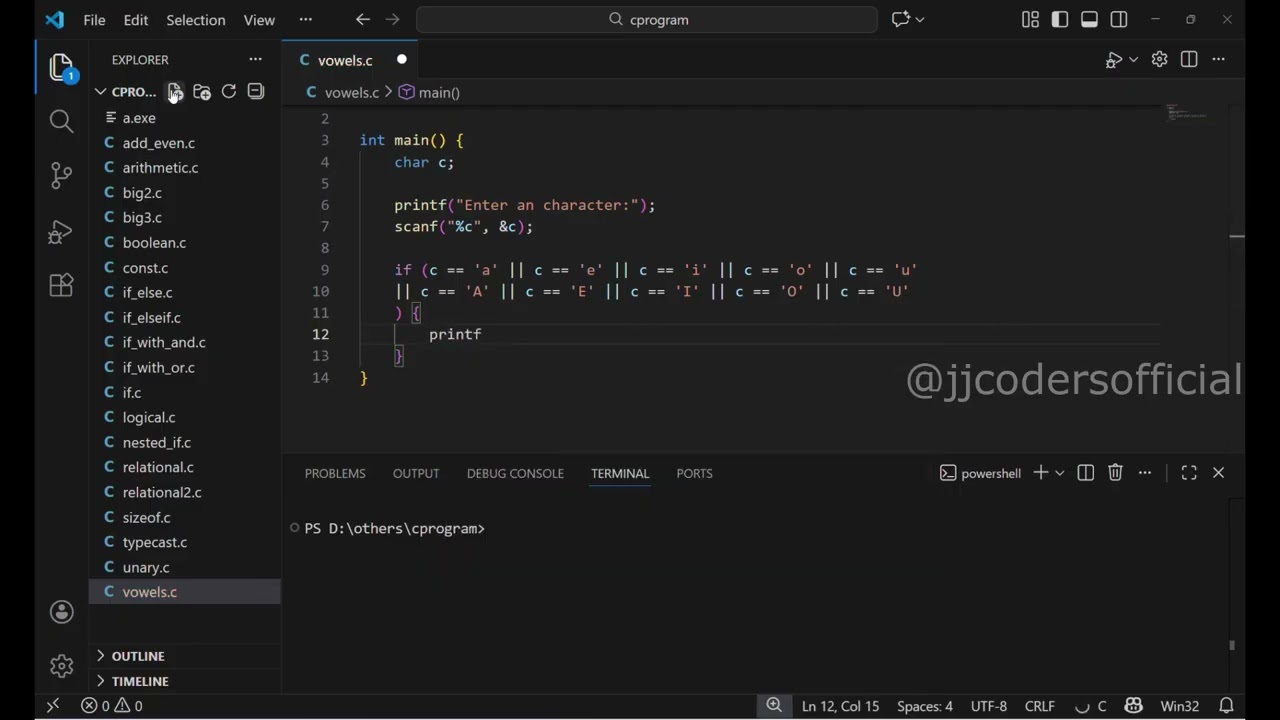The height and width of the screenshot is (720, 1280).
Task: Switch to the DEBUG CONSOLE tab
Action: (x=515, y=474)
